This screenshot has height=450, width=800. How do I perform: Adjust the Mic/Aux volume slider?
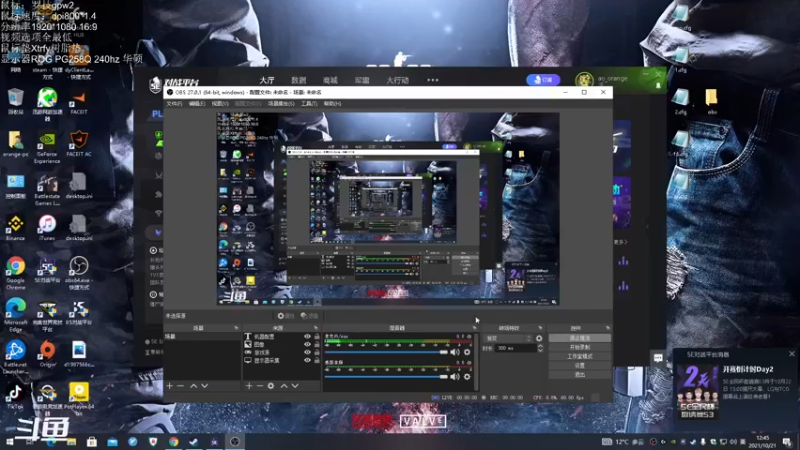tap(386, 352)
